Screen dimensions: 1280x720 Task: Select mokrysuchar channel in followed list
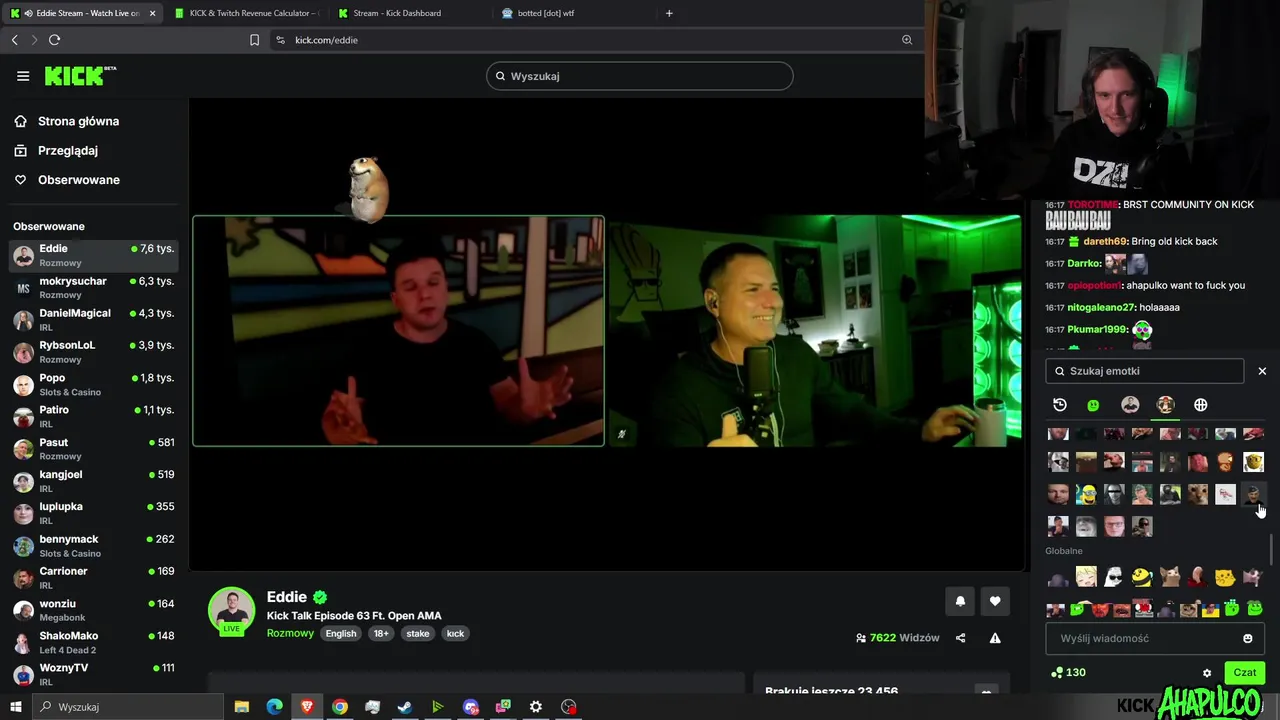coord(94,288)
